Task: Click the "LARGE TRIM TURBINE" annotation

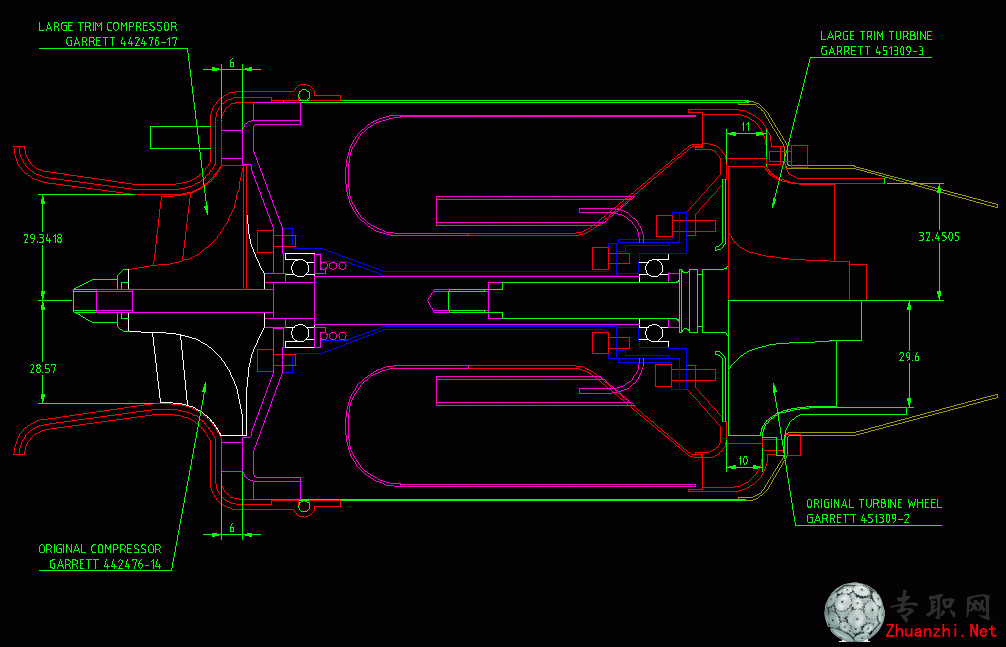Action: [x=876, y=36]
